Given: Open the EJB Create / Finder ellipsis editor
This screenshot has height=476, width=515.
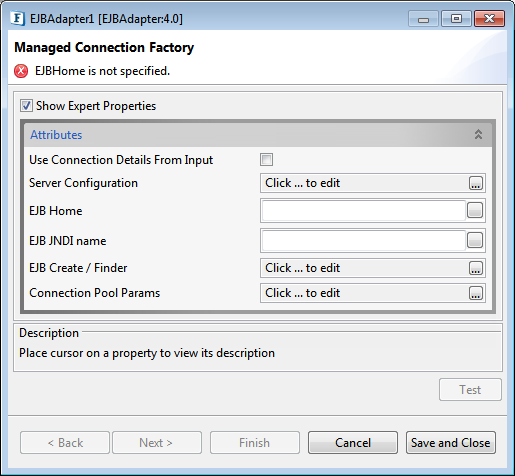Looking at the screenshot, I should pyautogui.click(x=476, y=268).
